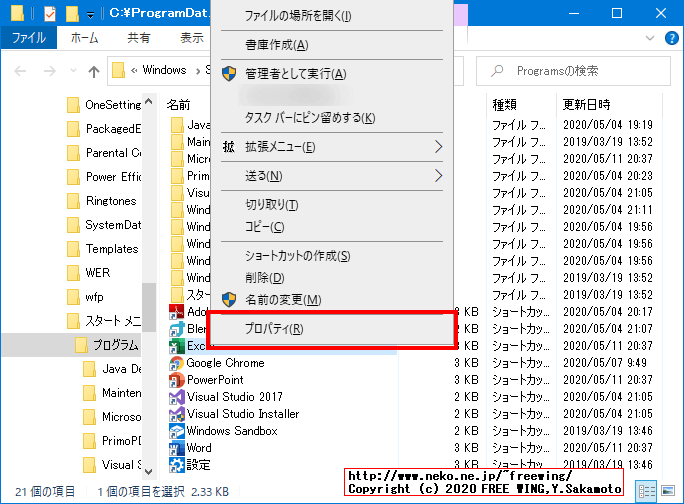Click quick access properties checkmark icon
The height and width of the screenshot is (504, 684).
pyautogui.click(x=50, y=14)
